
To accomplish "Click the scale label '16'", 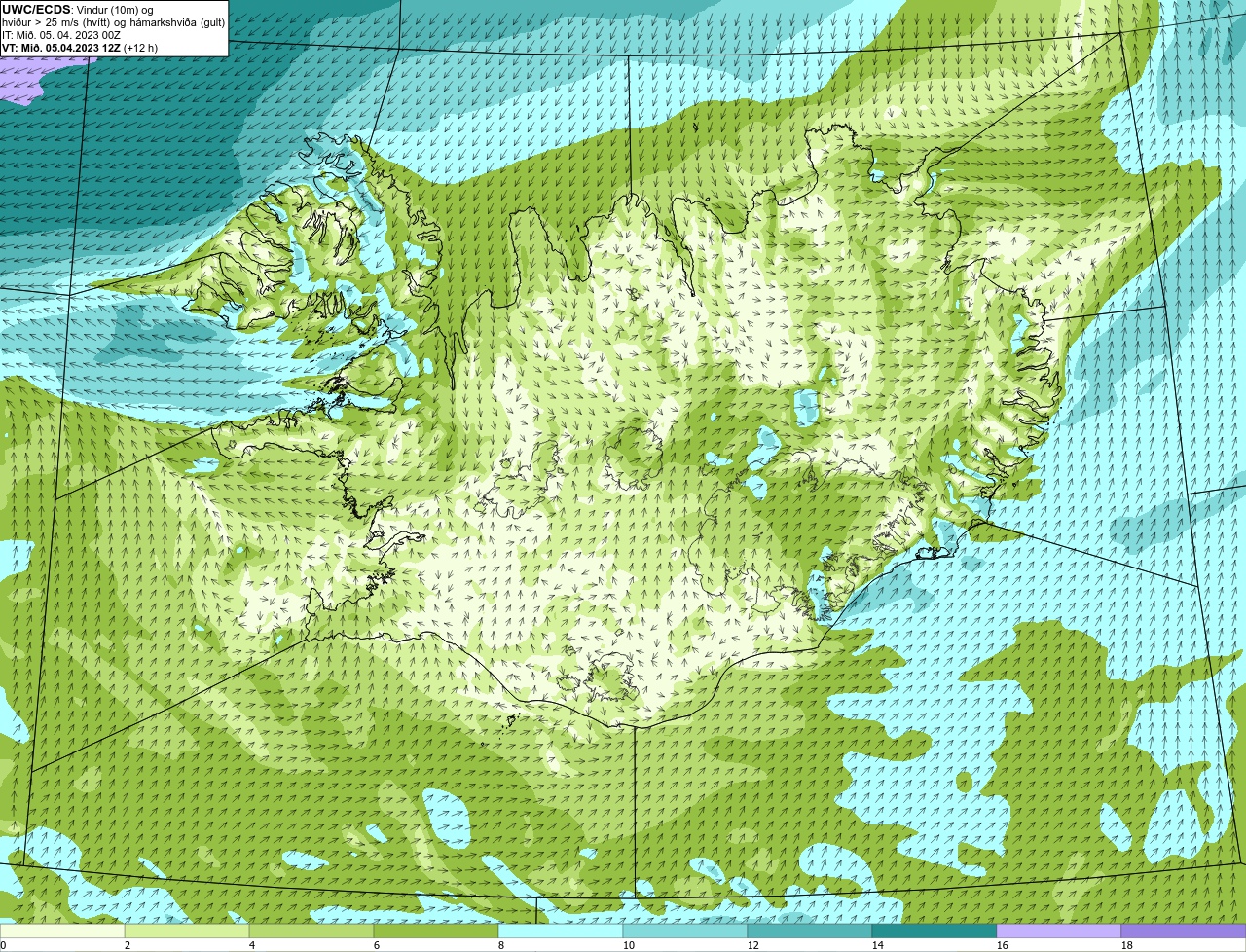I will 1002,945.
